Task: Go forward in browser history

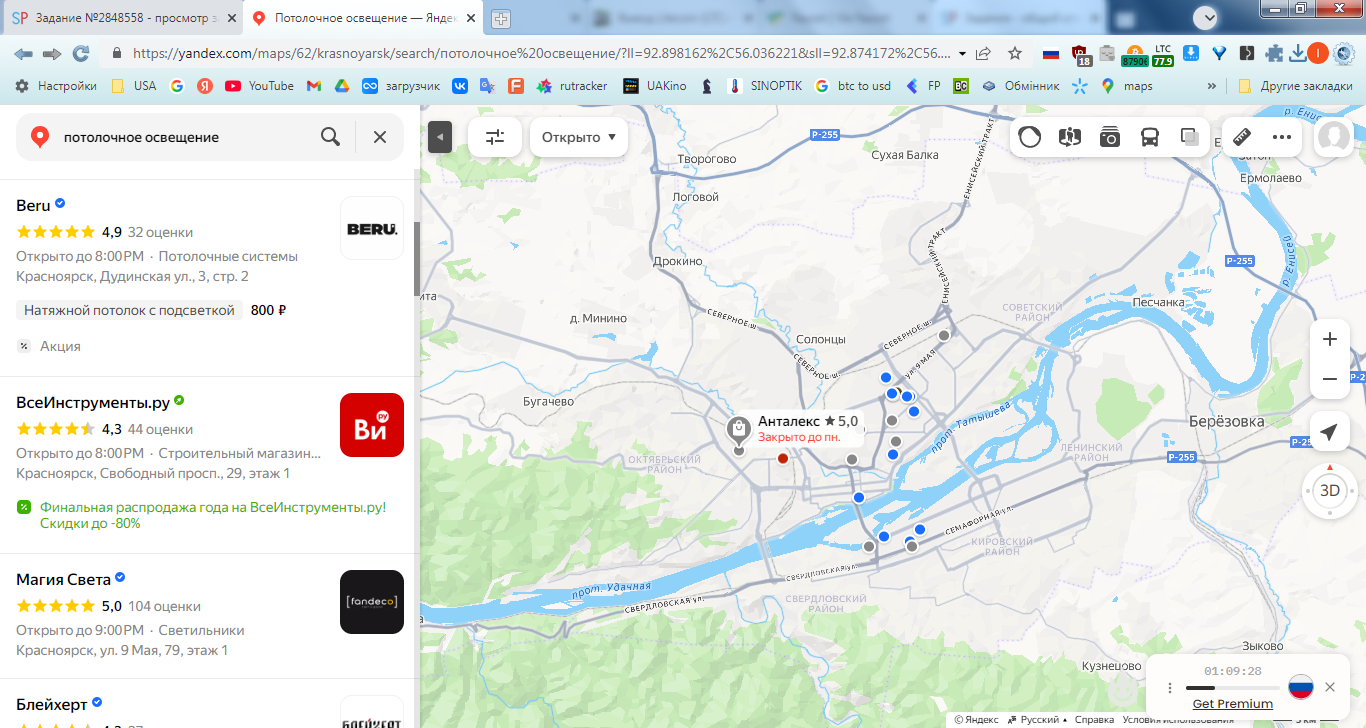Action: point(52,54)
